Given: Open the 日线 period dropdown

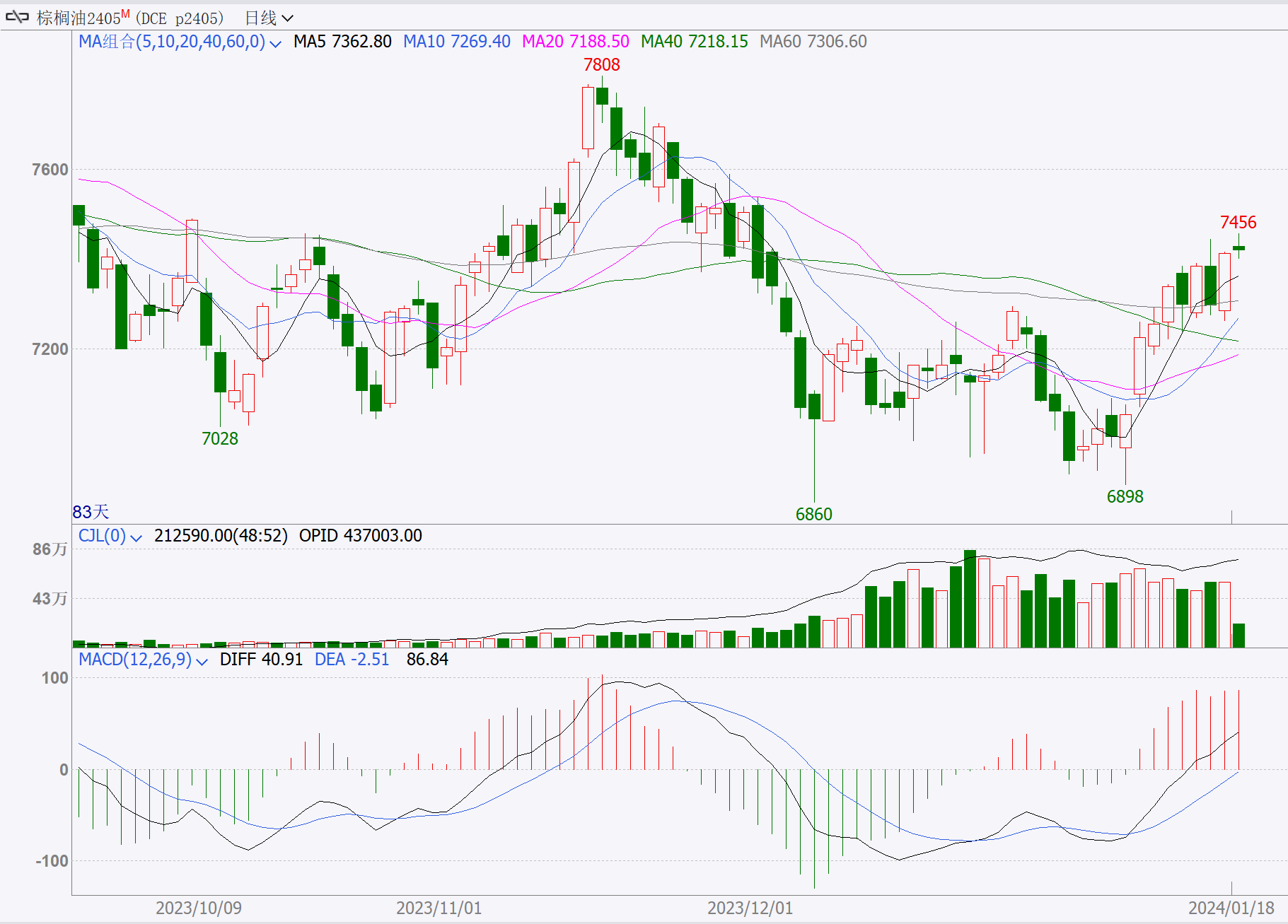Looking at the screenshot, I should (269, 18).
